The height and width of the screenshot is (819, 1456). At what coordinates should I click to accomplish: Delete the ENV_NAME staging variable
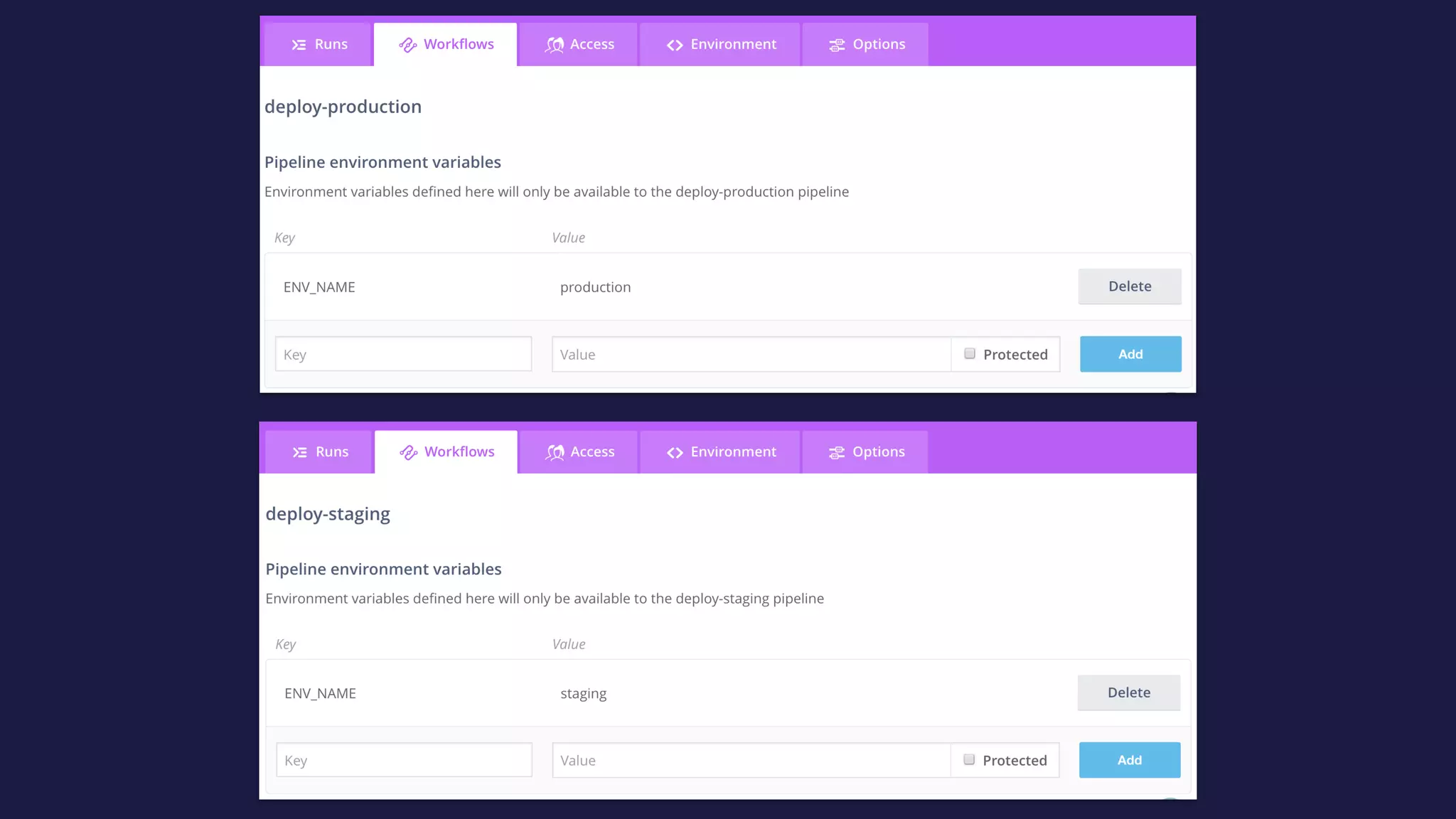1128,692
